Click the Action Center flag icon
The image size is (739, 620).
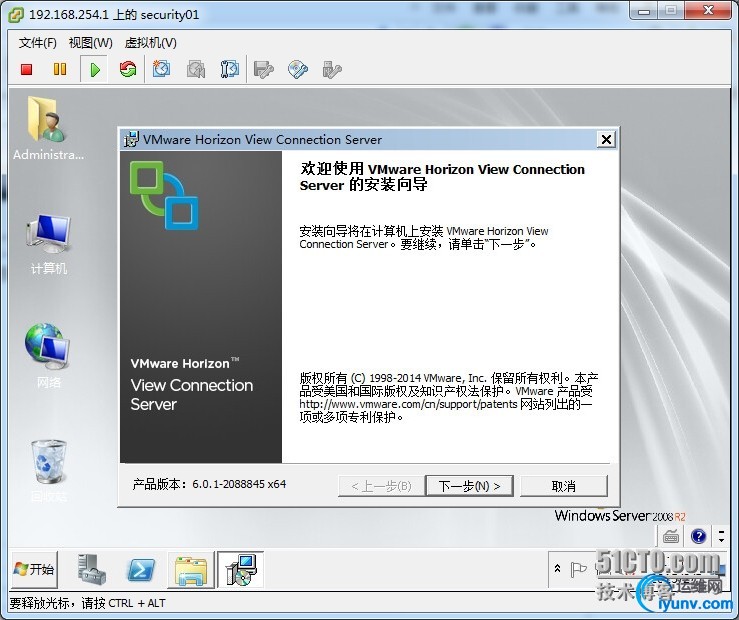pos(578,569)
